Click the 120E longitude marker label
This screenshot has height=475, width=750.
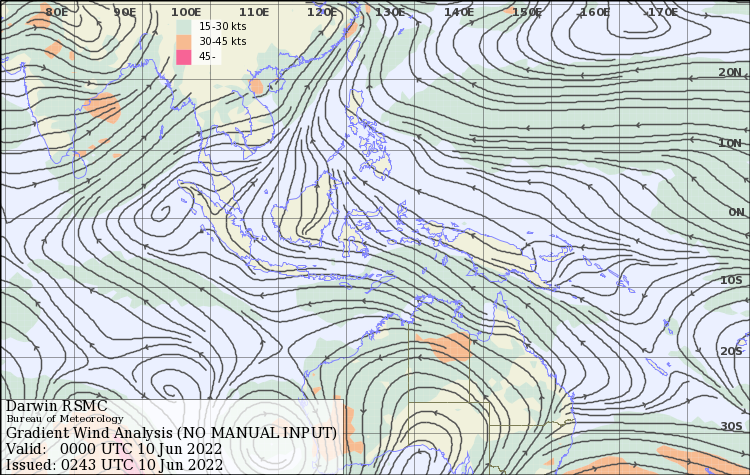[322, 12]
